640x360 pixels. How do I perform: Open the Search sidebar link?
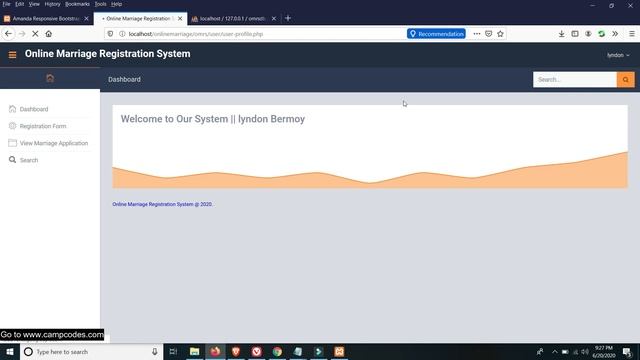(29, 160)
